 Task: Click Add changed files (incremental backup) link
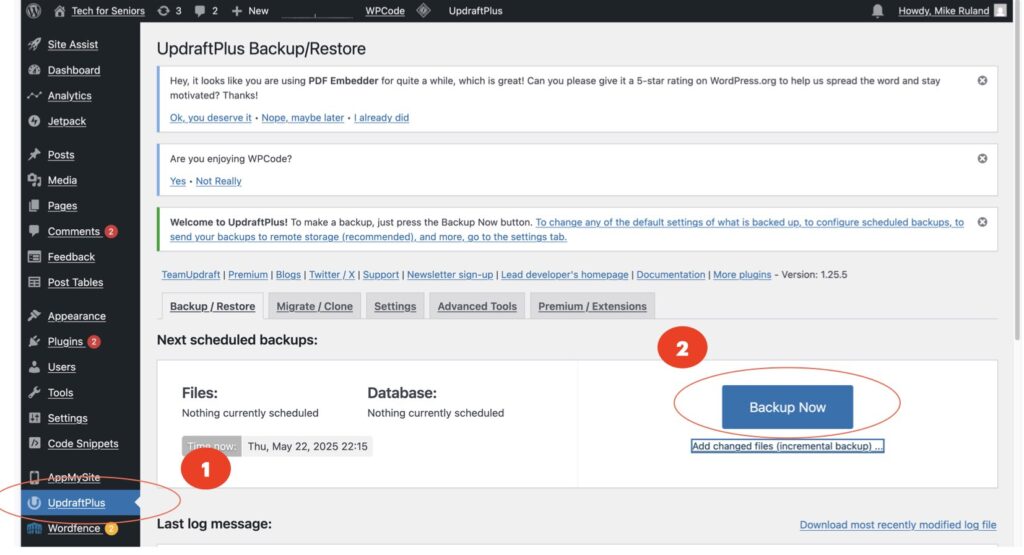787,446
